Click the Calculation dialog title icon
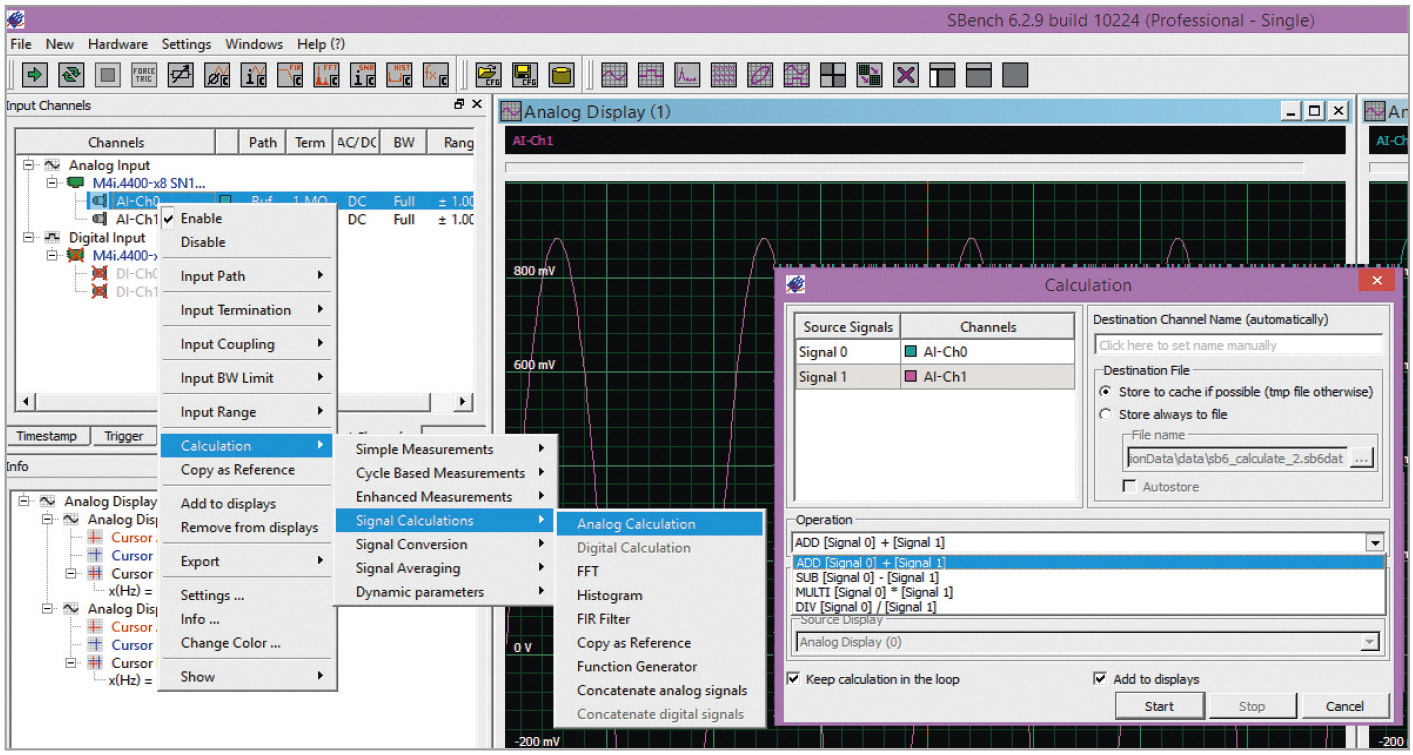This screenshot has width=1413, height=755. tap(796, 284)
